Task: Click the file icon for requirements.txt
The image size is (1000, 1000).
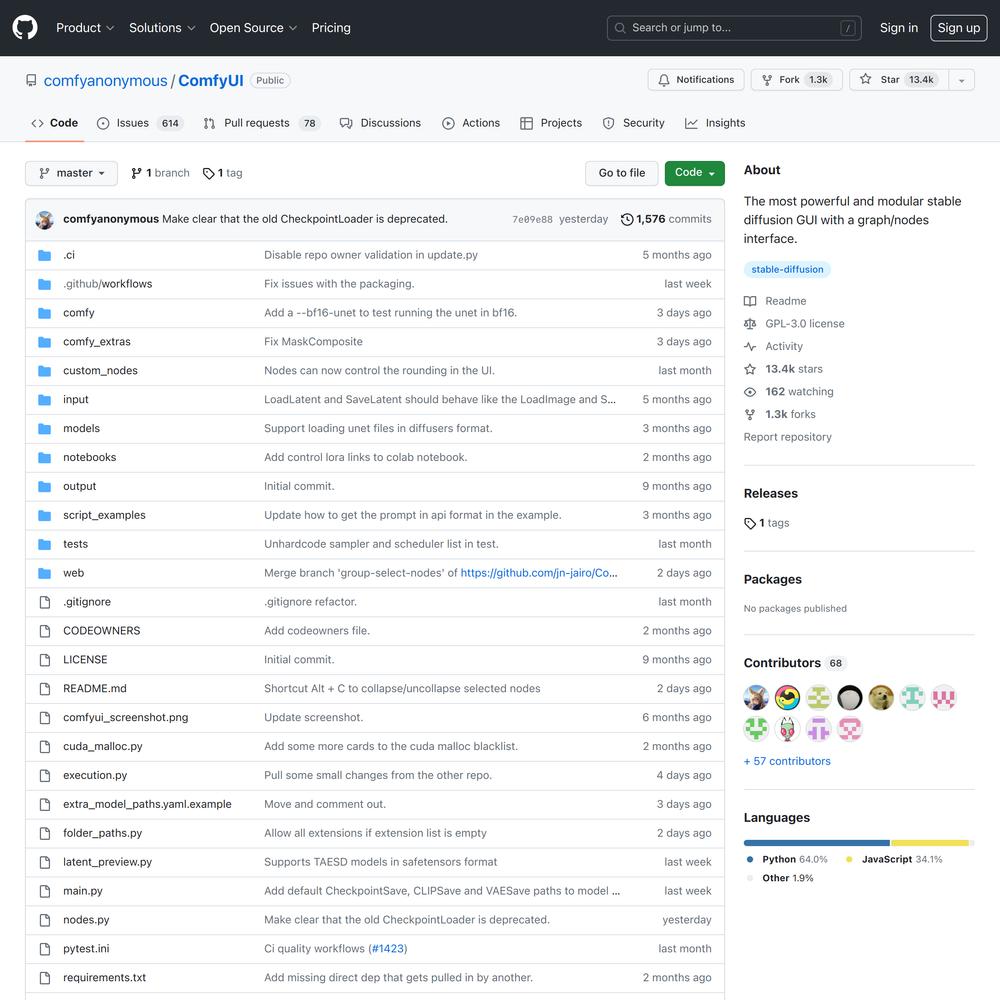Action: 45,978
